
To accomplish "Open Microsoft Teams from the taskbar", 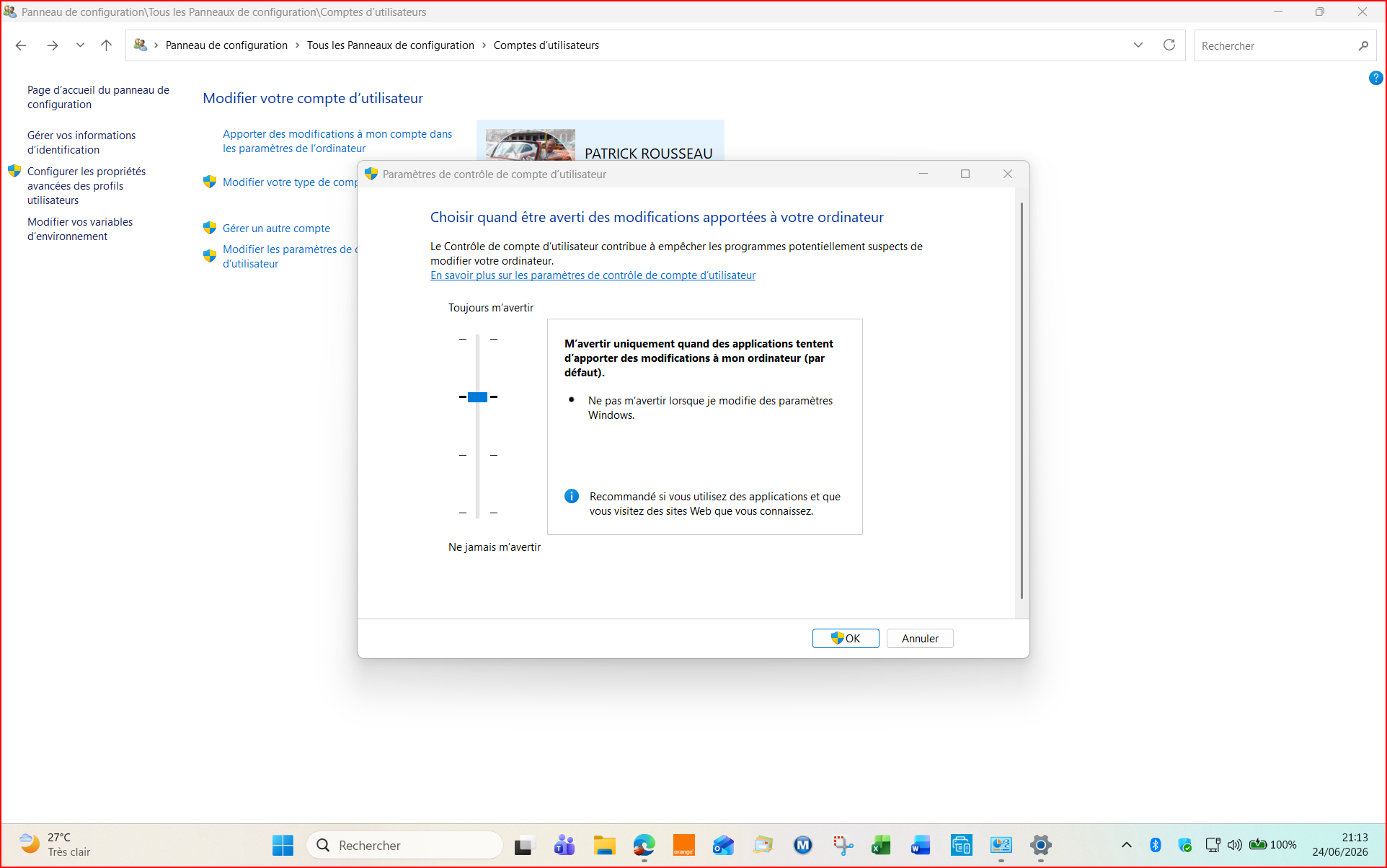I will (x=564, y=845).
